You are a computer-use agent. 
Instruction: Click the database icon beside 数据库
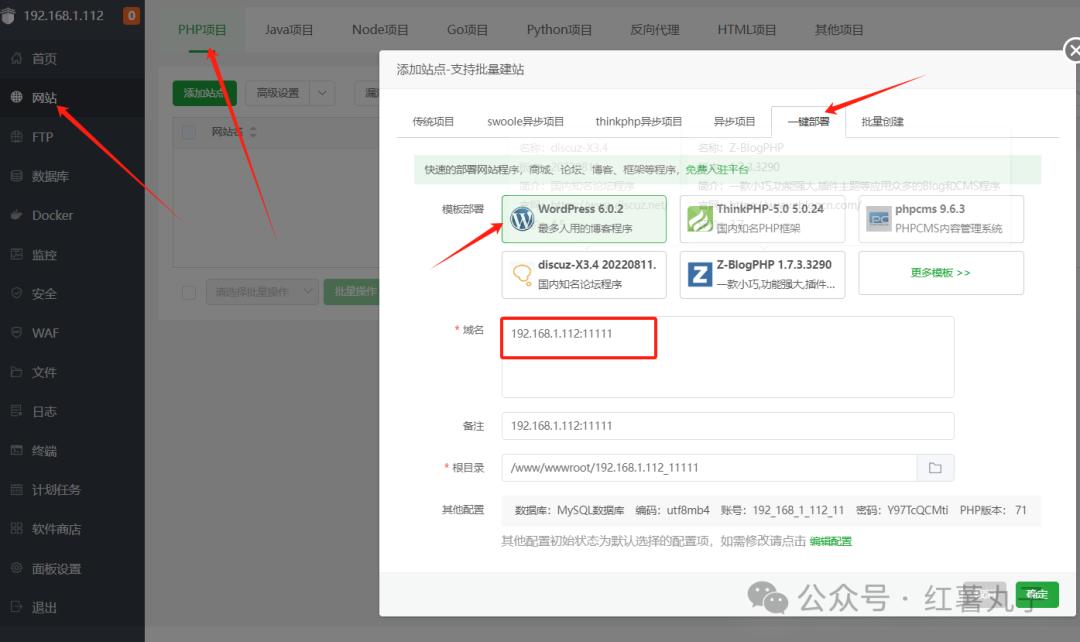[17, 176]
